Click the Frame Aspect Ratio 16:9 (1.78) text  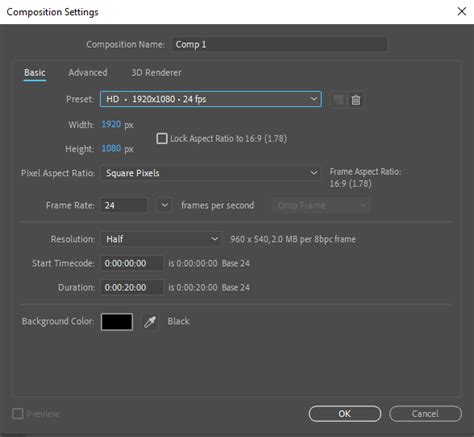pyautogui.click(x=365, y=178)
